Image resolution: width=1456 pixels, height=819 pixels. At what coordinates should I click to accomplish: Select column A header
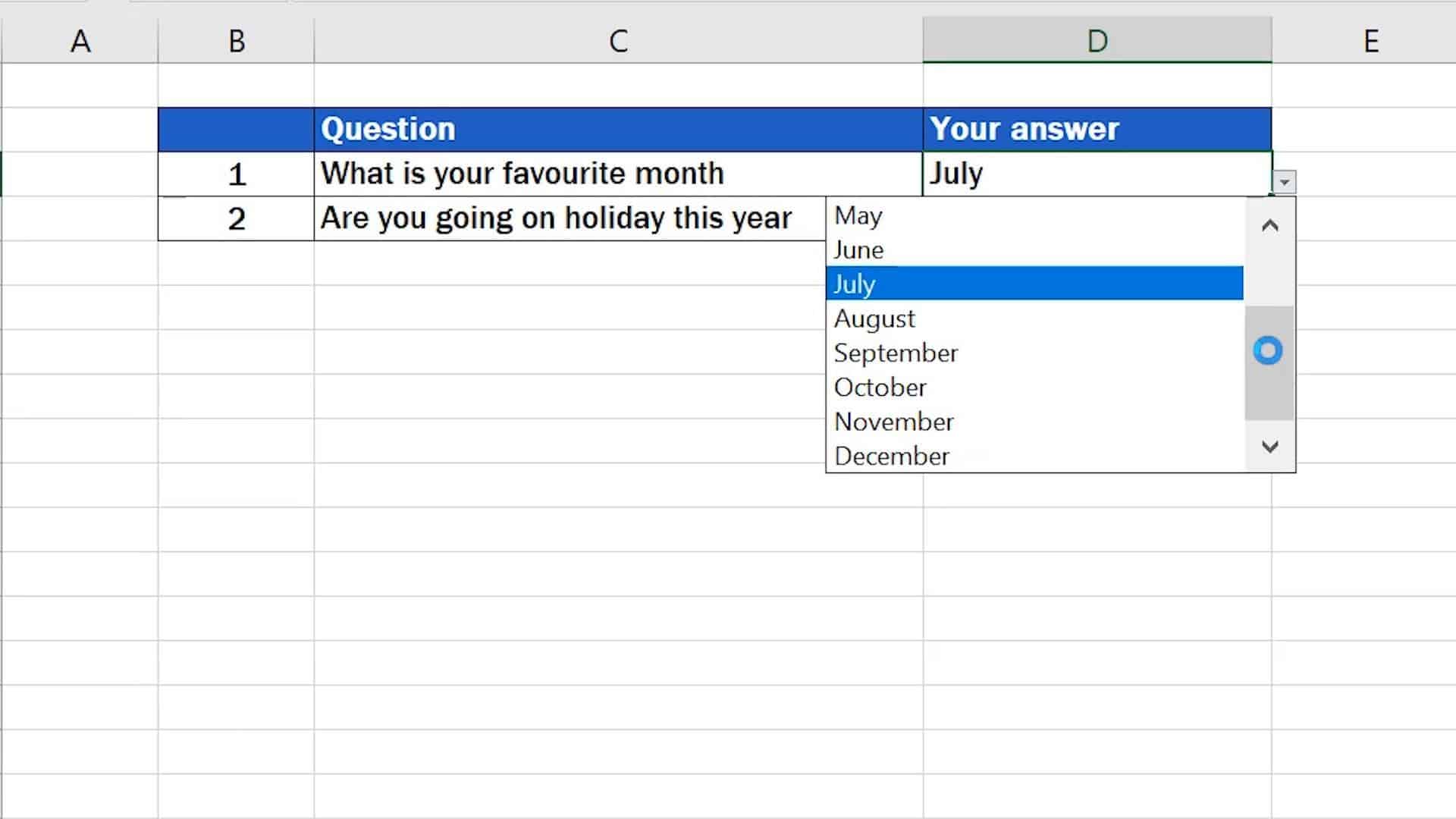pyautogui.click(x=81, y=41)
